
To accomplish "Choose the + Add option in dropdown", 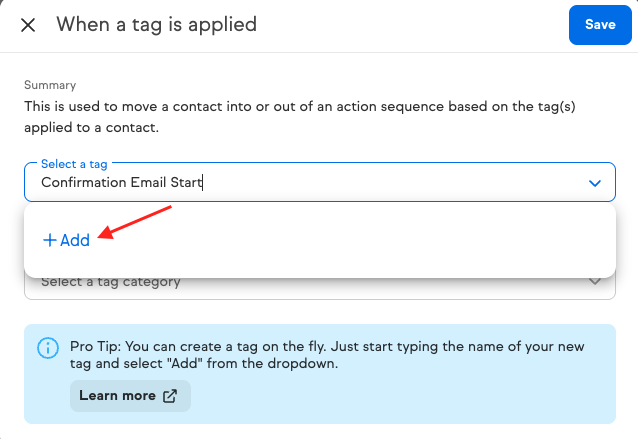I will click(66, 240).
